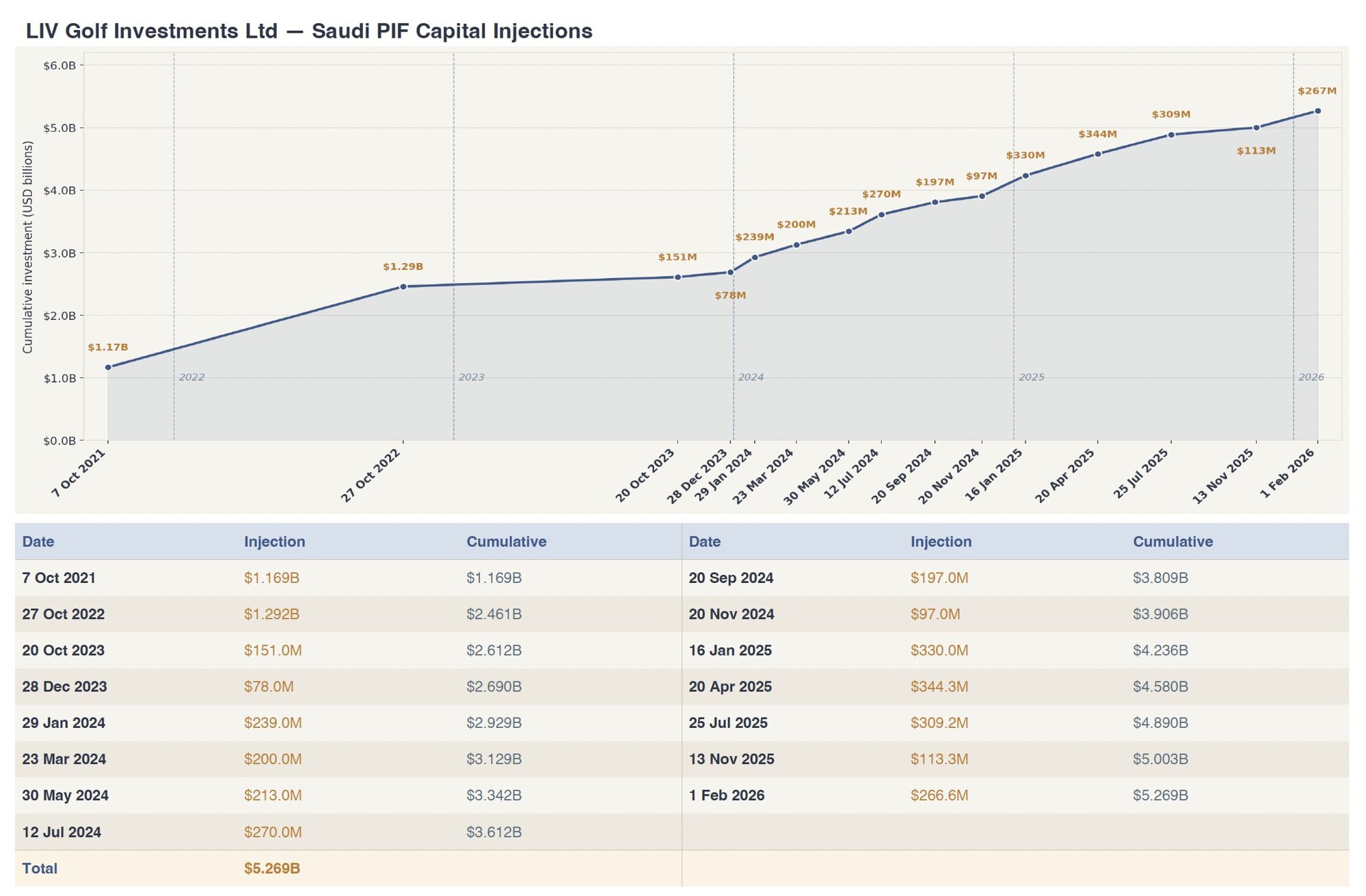Click the chart data point for 7 Oct 2021
This screenshot has width=1366, height=896.
(108, 368)
